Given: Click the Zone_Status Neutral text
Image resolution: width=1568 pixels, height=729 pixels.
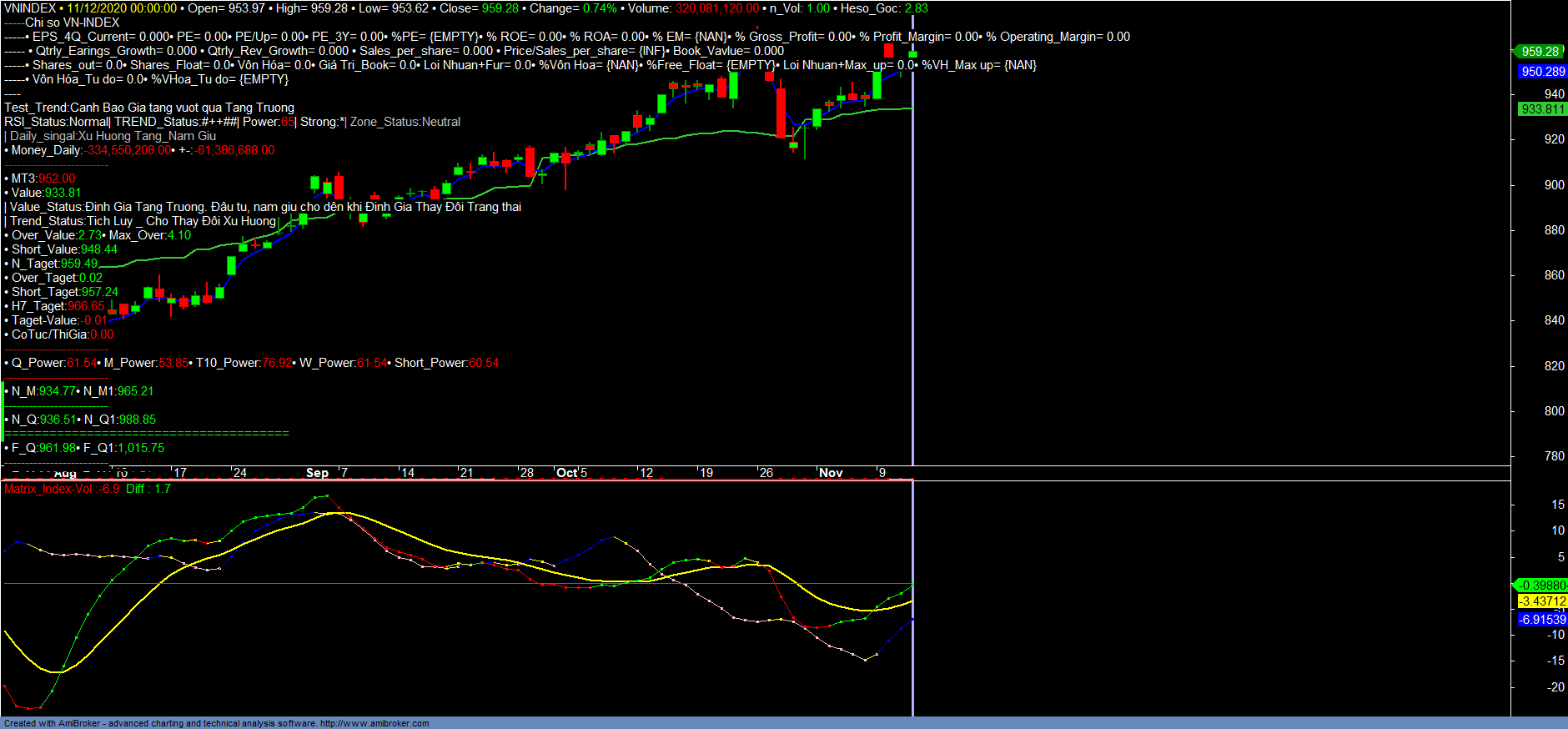Looking at the screenshot, I should point(405,122).
